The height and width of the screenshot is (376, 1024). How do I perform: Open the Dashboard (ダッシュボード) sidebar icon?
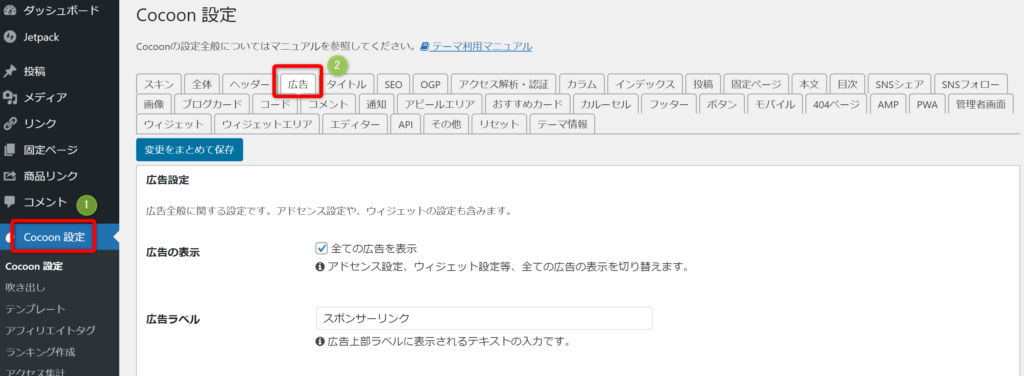pos(9,10)
